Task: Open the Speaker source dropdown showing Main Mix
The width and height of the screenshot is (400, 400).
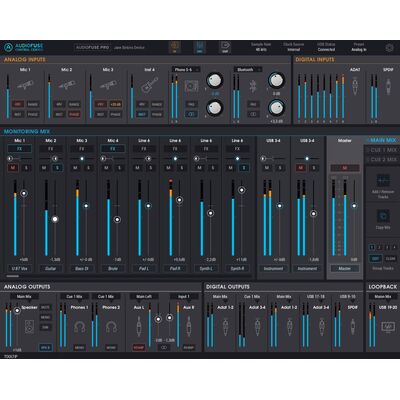Action: coord(24,296)
